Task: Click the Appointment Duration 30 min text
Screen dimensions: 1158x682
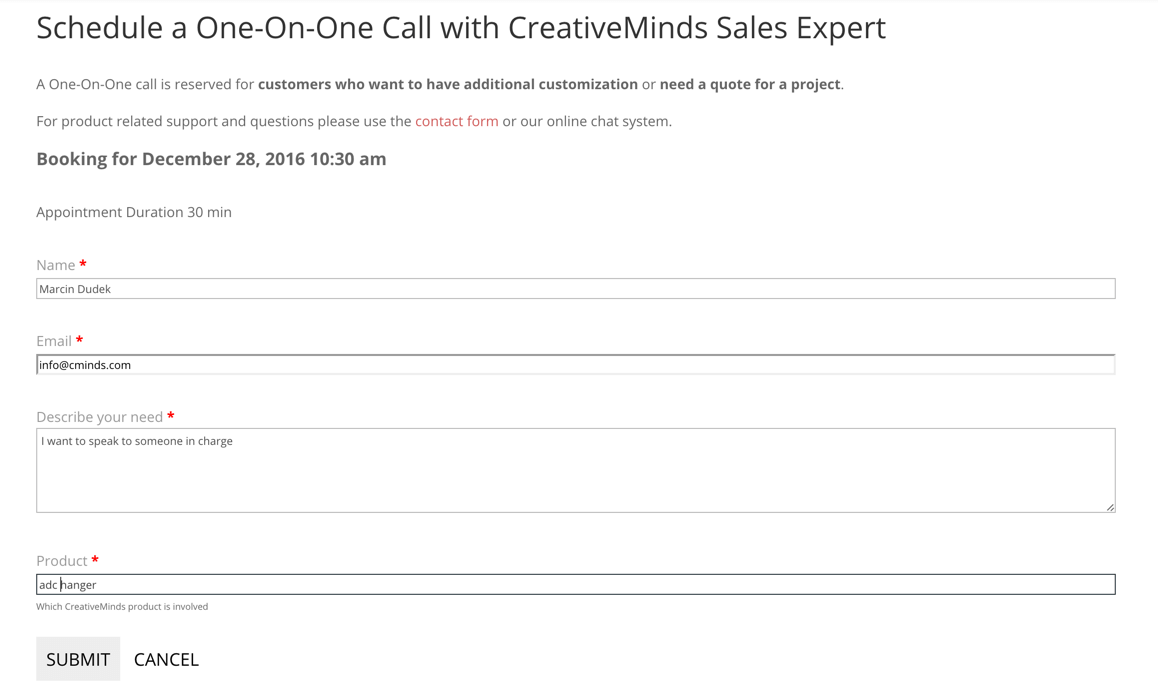Action: point(134,212)
